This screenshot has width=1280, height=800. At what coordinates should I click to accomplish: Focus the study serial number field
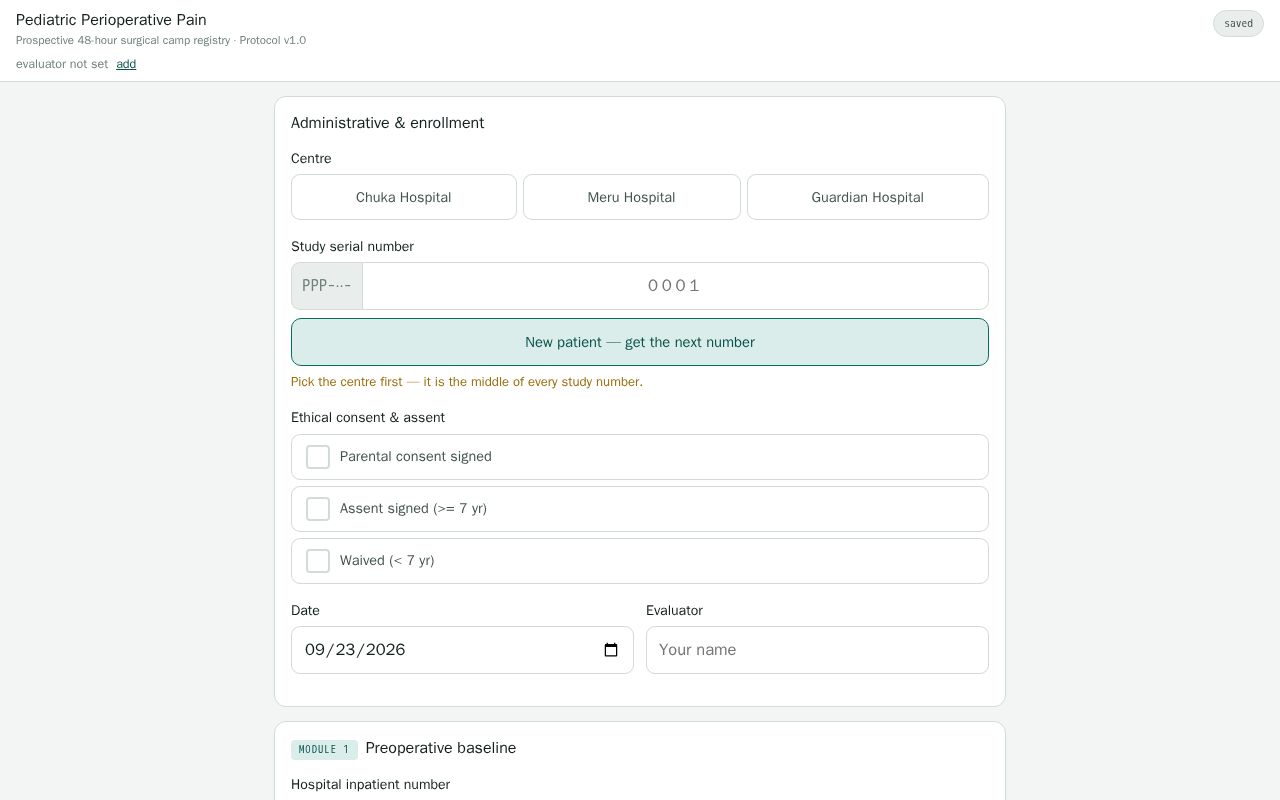click(x=675, y=286)
